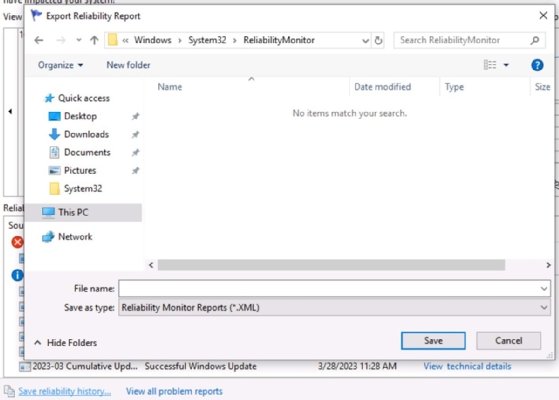The height and width of the screenshot is (400, 559).
Task: Select 2023-03 Cumulative Update row
Action: (265, 366)
